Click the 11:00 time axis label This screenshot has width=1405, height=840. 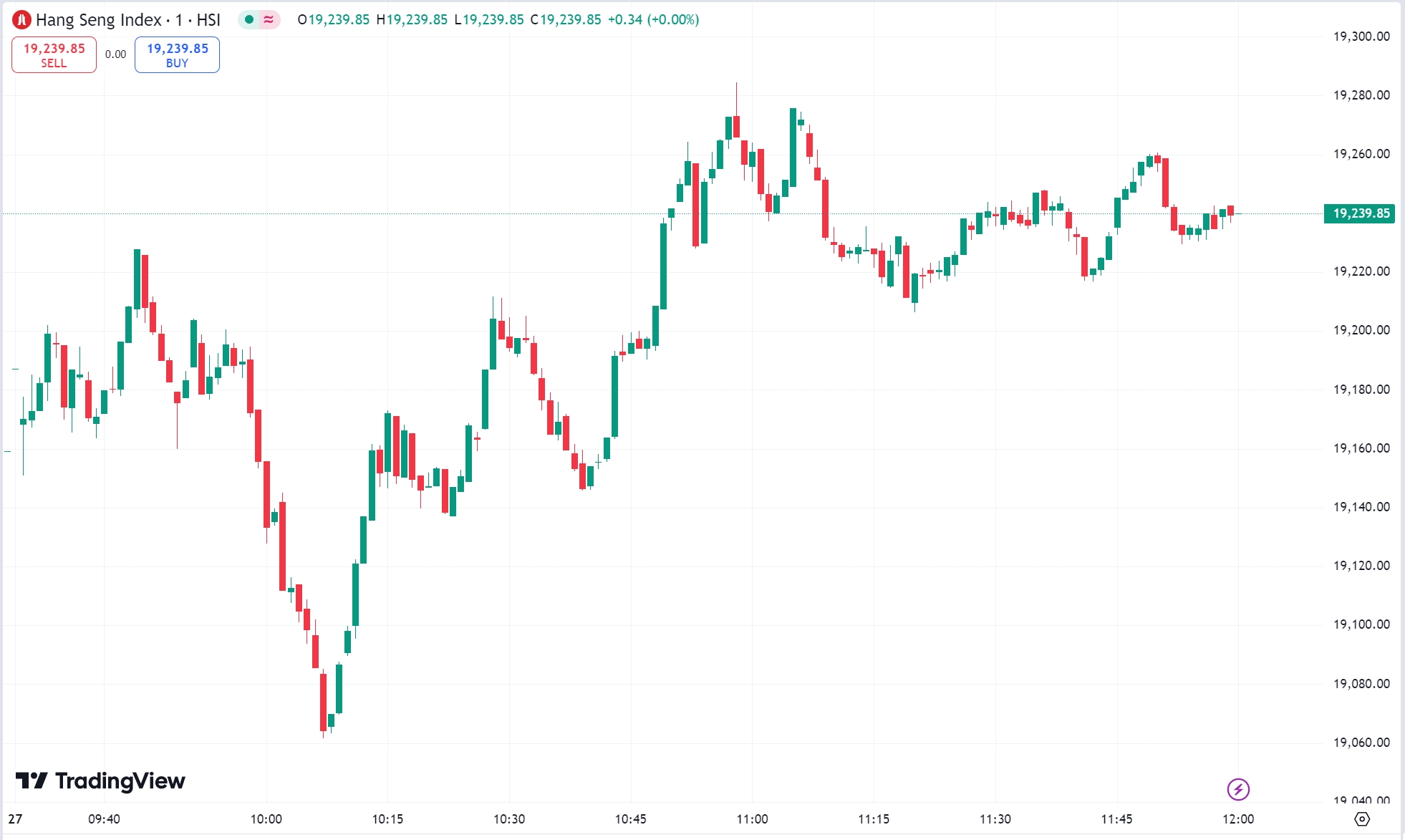tap(752, 819)
